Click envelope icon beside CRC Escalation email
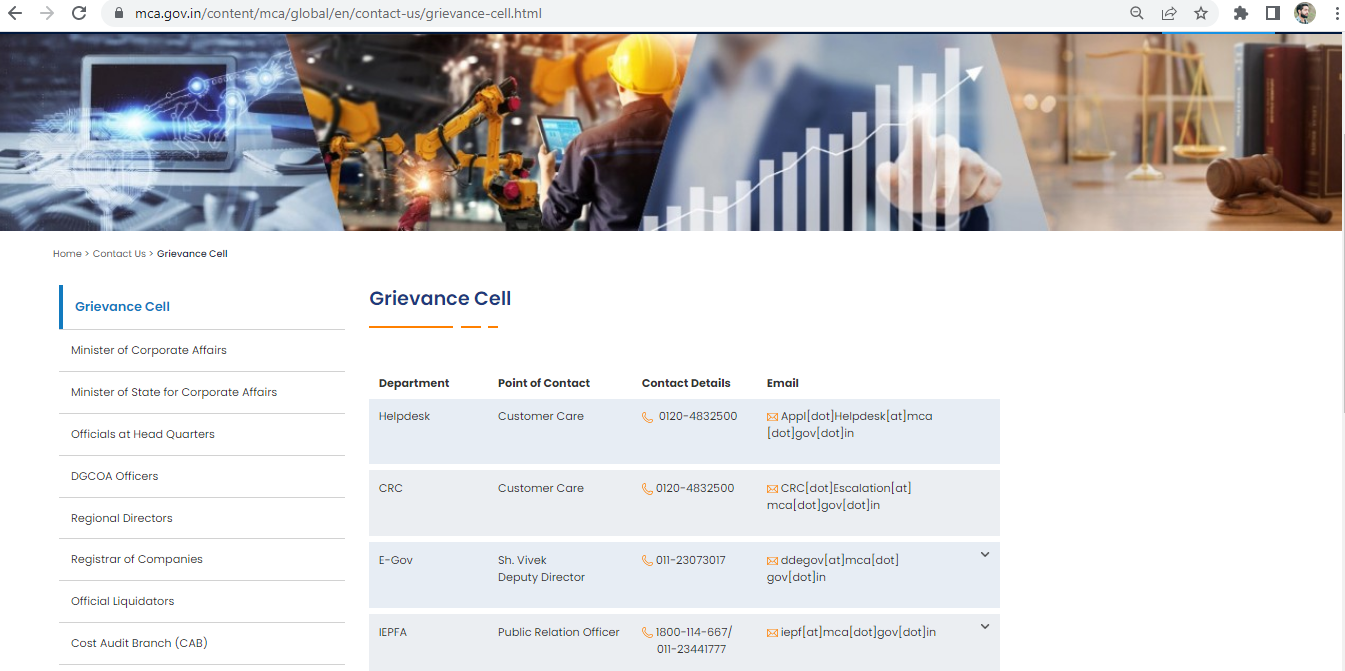 tap(772, 489)
